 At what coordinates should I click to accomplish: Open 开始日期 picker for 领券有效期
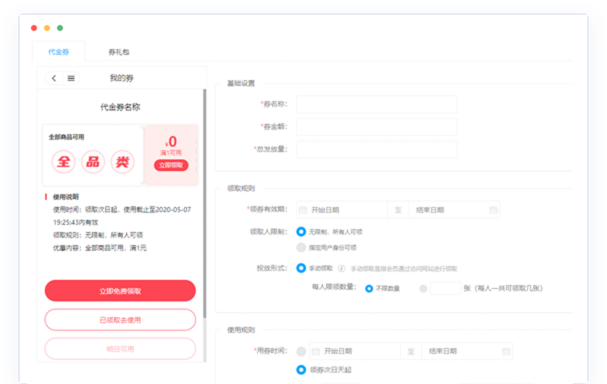tap(342, 210)
